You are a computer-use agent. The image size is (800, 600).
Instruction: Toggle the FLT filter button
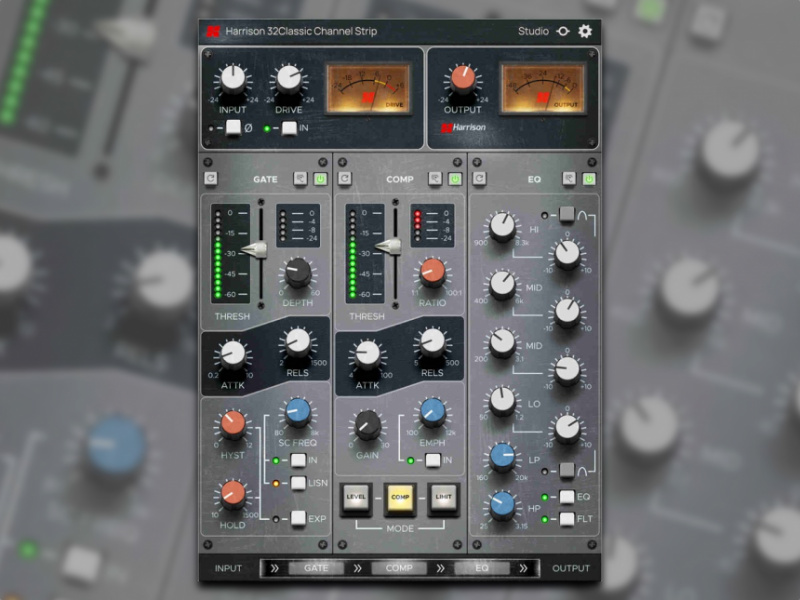pos(567,519)
